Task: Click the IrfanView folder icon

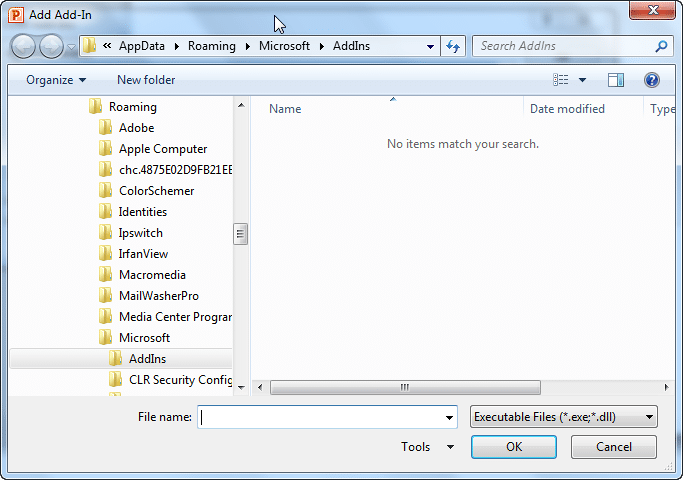Action: coord(105,254)
